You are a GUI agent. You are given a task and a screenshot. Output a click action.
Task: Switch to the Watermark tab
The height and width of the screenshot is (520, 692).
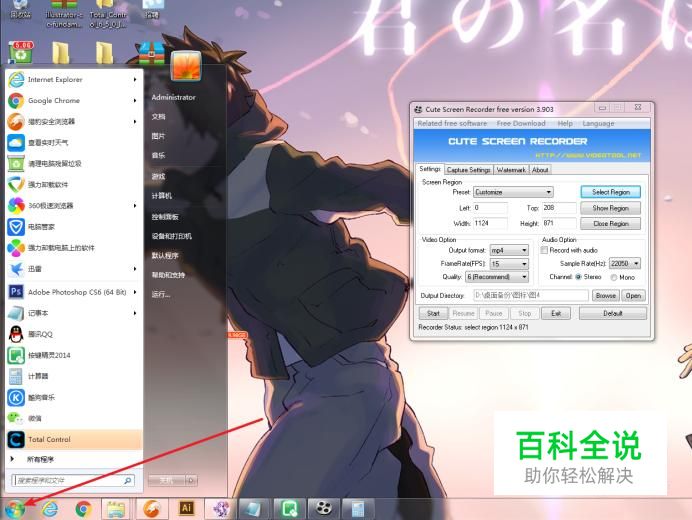(511, 170)
